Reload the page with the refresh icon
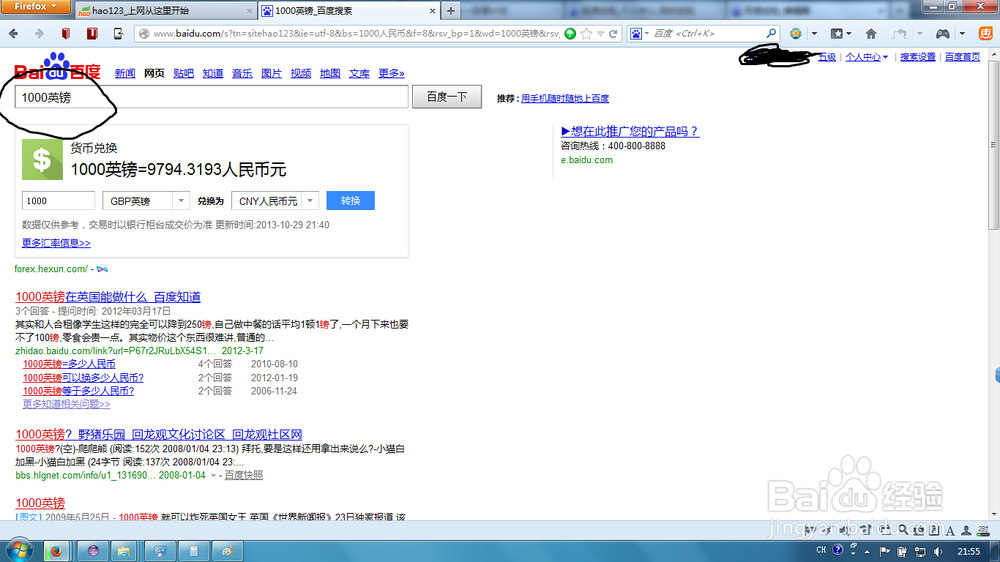The width and height of the screenshot is (1000, 562). point(613,34)
